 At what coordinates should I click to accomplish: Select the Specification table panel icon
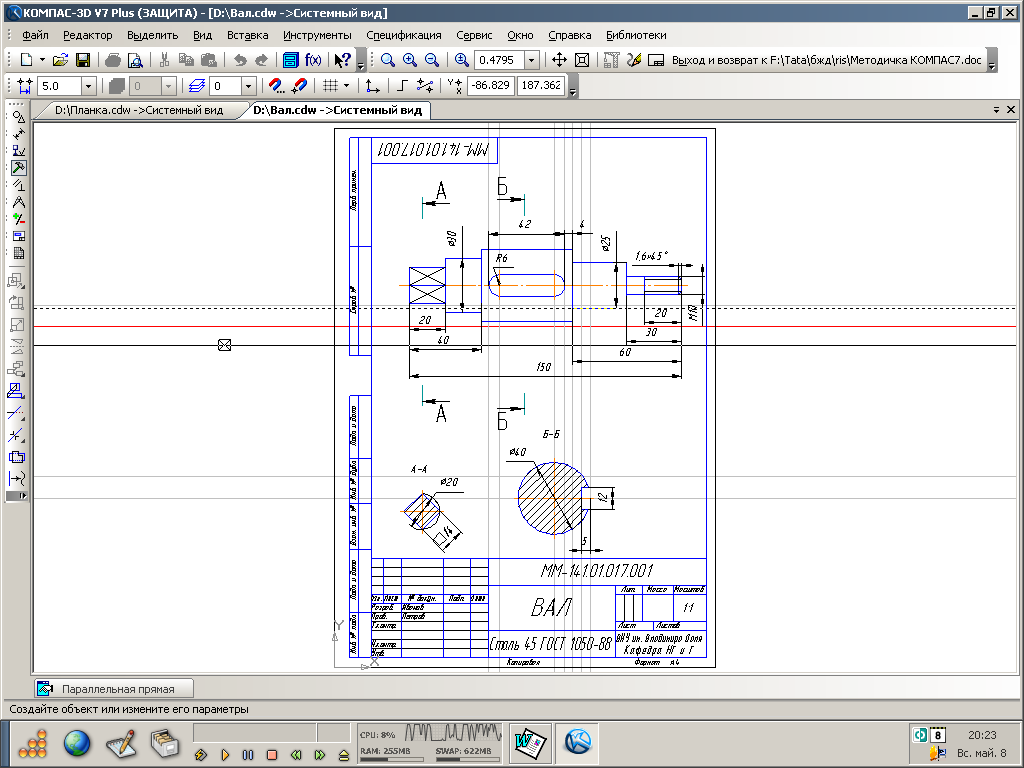click(x=18, y=253)
